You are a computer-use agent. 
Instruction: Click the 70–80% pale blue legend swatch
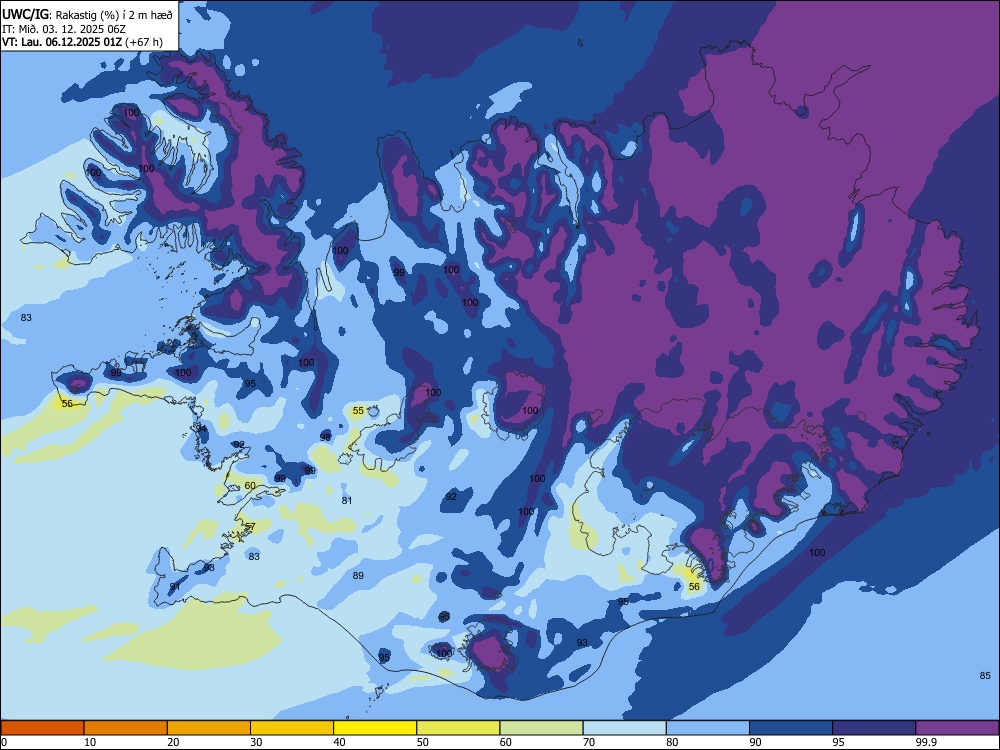coord(625,728)
